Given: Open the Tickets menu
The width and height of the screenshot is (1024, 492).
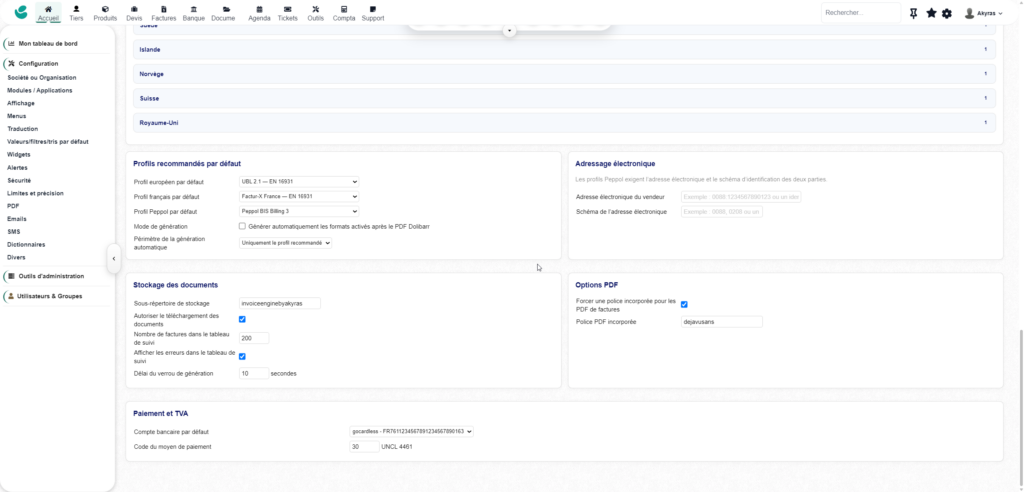Looking at the screenshot, I should pyautogui.click(x=287, y=13).
